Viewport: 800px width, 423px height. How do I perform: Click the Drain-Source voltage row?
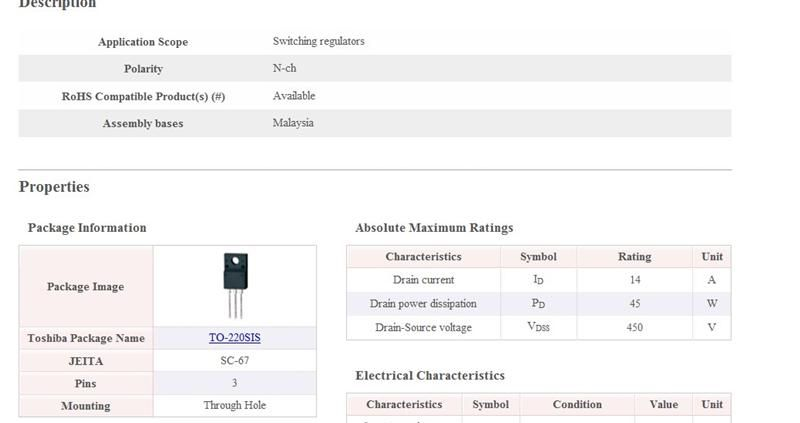423,328
